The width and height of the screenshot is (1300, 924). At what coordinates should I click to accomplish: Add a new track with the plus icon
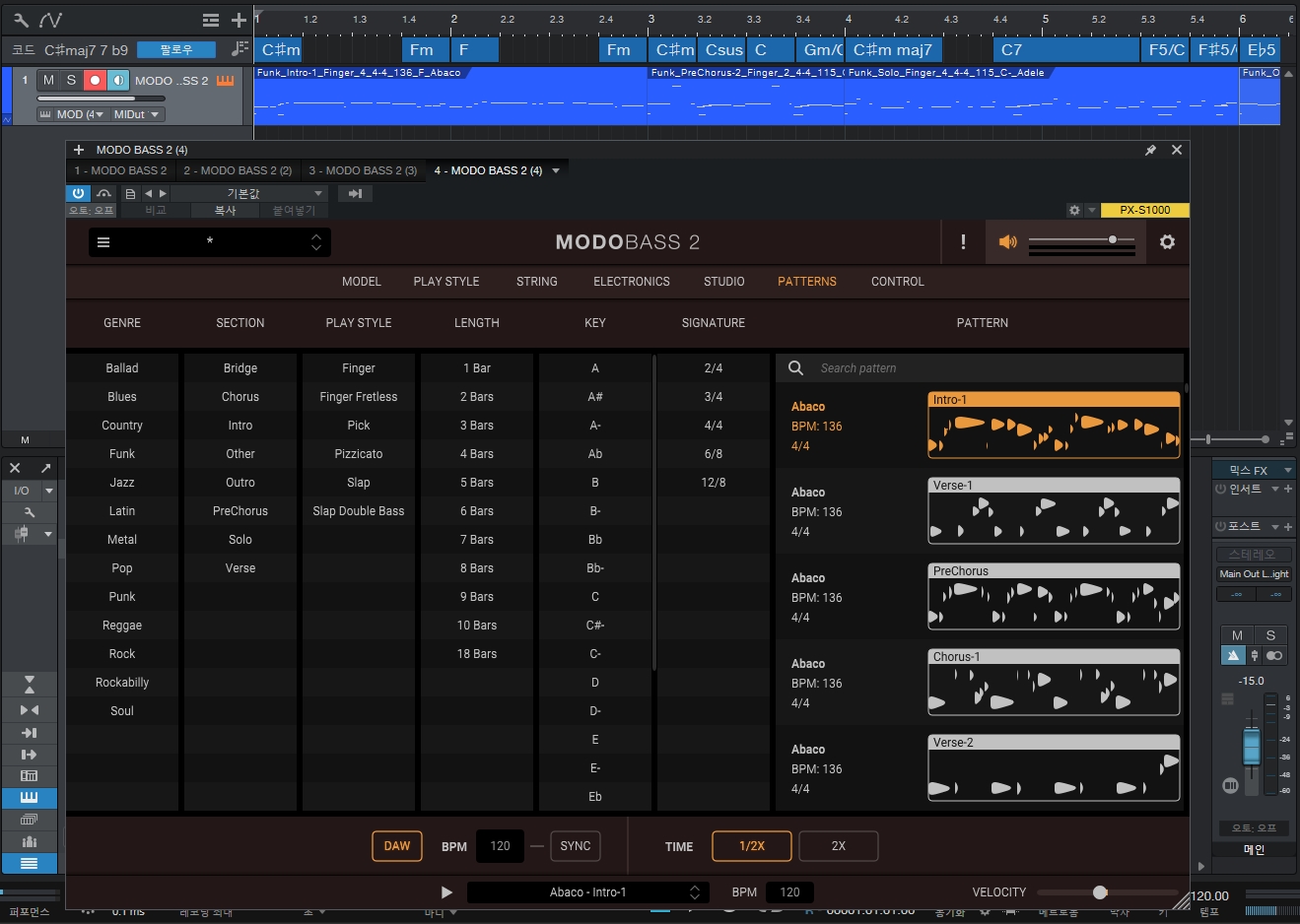[x=239, y=20]
